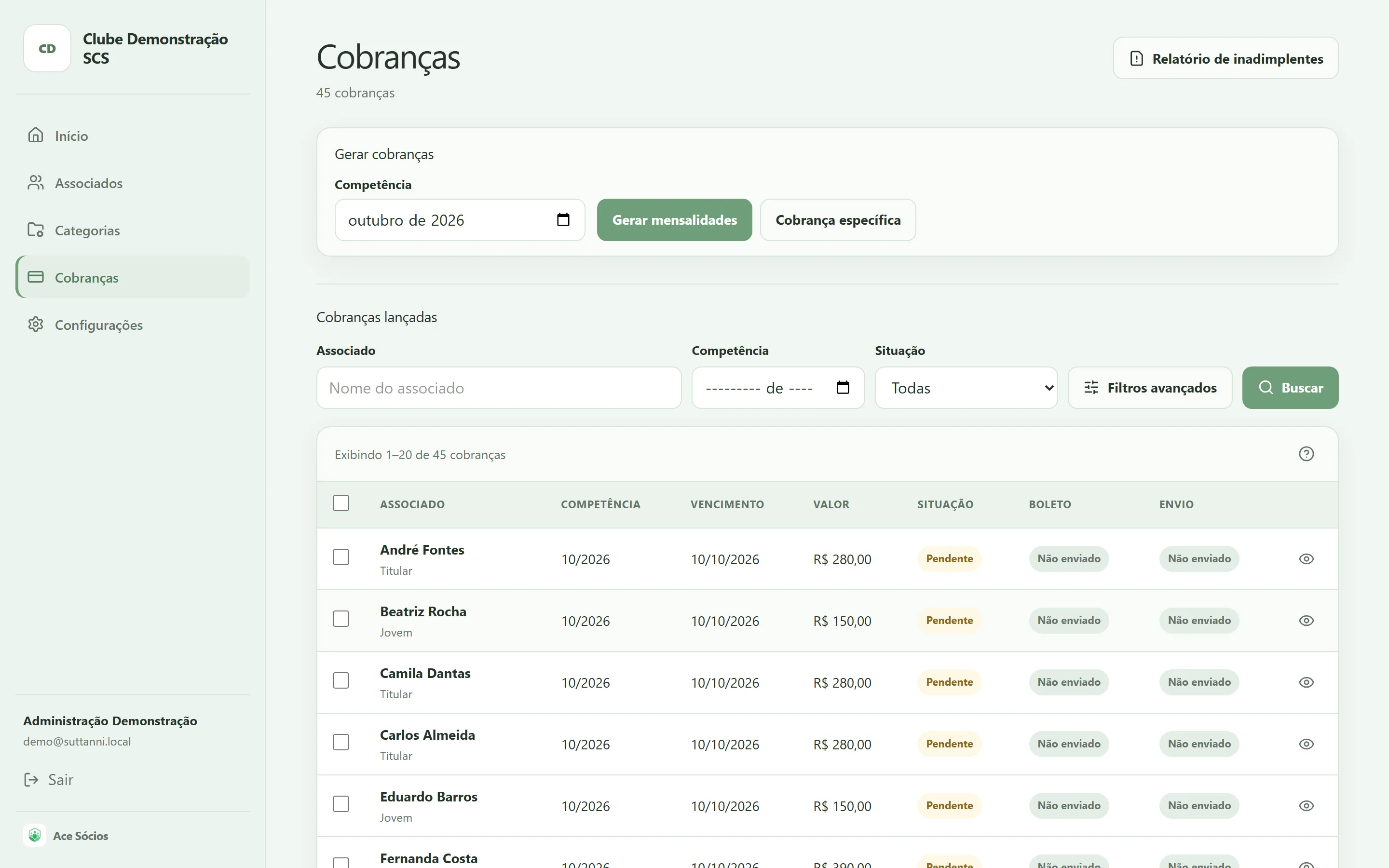
Task: View Beatriz Rocha charge details eye icon
Action: 1307,621
